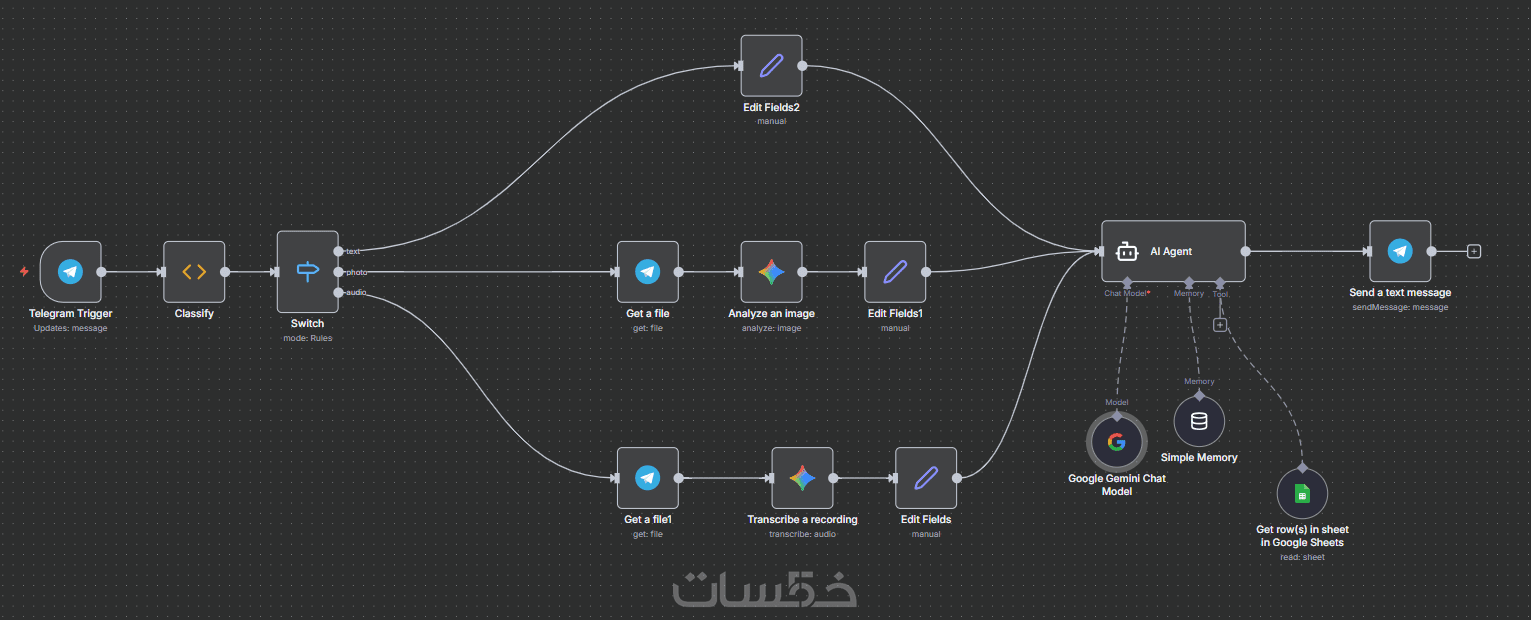This screenshot has height=620, width=1531.
Task: Open the AI Agent node
Action: click(x=1174, y=251)
